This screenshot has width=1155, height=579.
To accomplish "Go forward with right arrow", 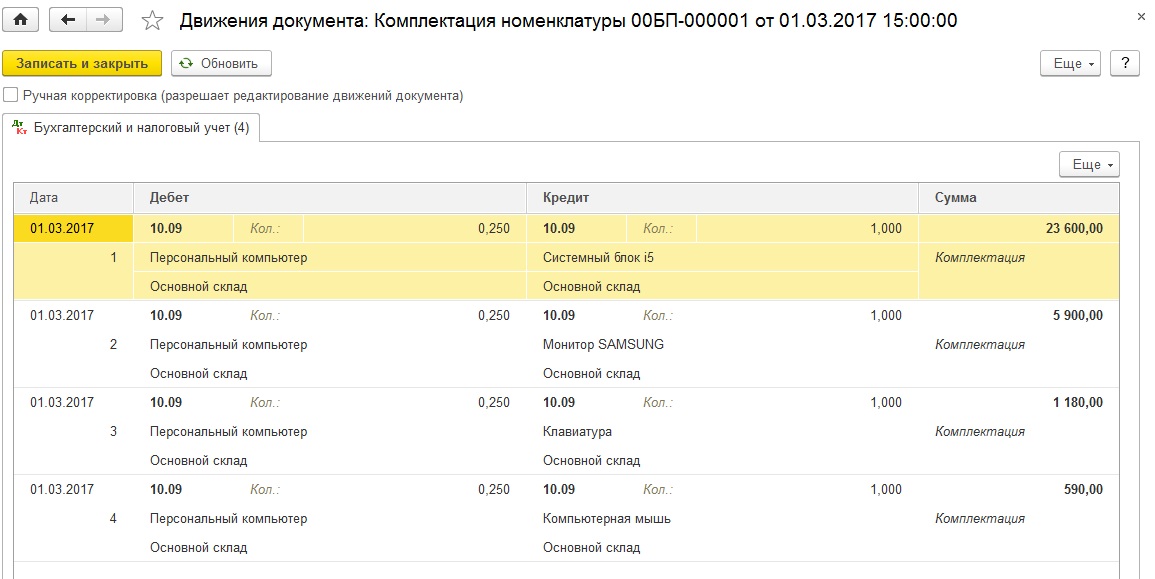I will coord(105,20).
